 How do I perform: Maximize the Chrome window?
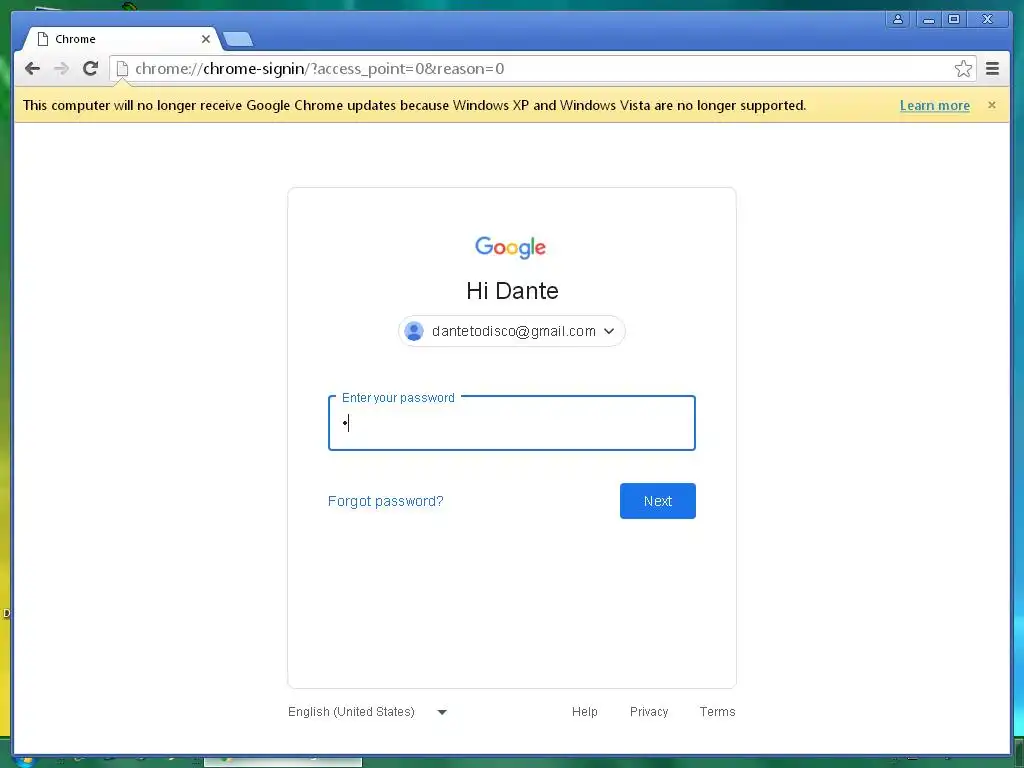[954, 19]
